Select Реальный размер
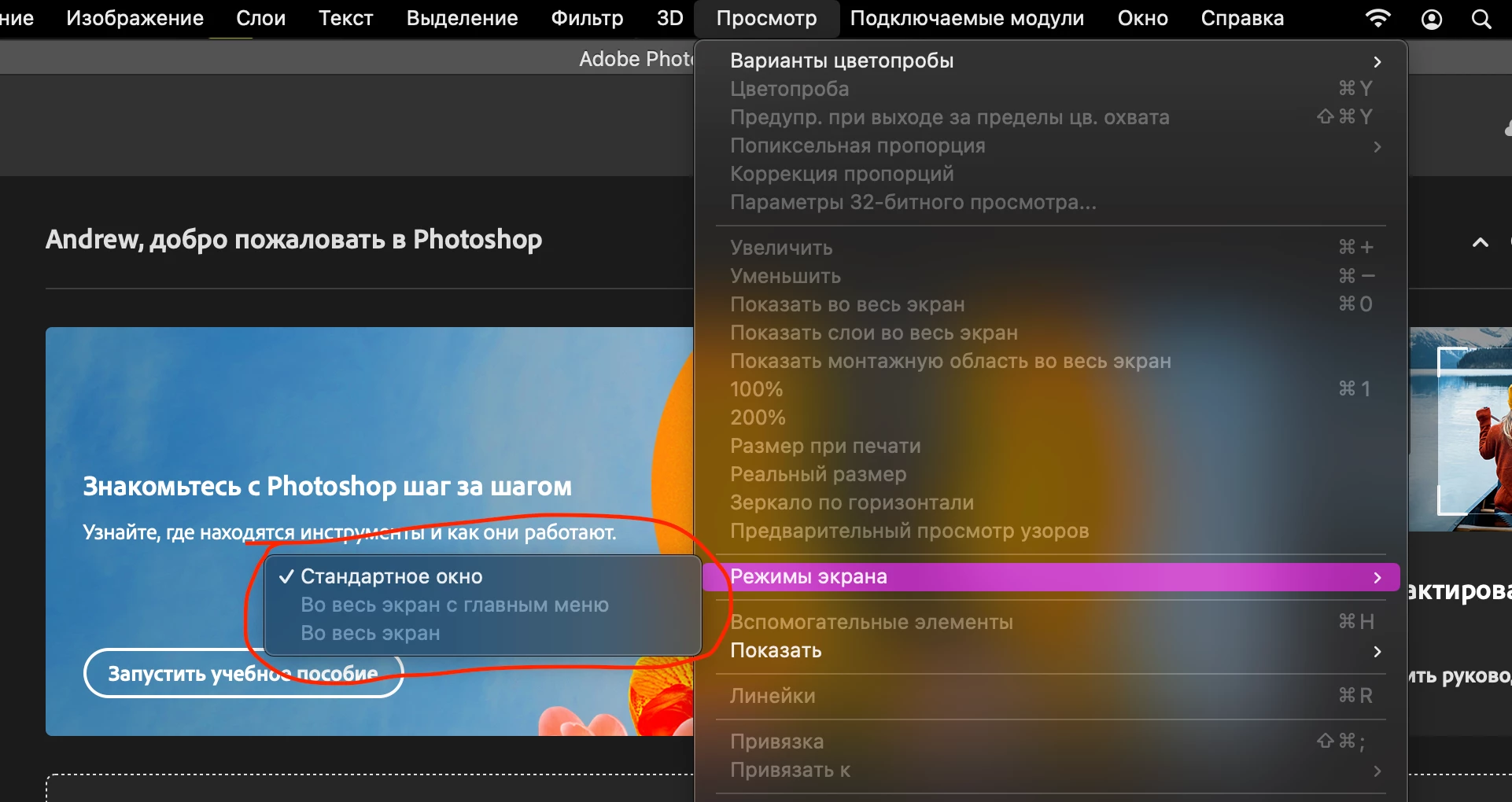The image size is (1512, 802). pos(1050,474)
